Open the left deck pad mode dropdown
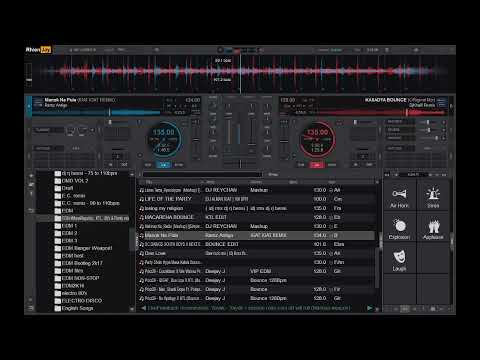This screenshot has height=360, width=480. click(49, 148)
